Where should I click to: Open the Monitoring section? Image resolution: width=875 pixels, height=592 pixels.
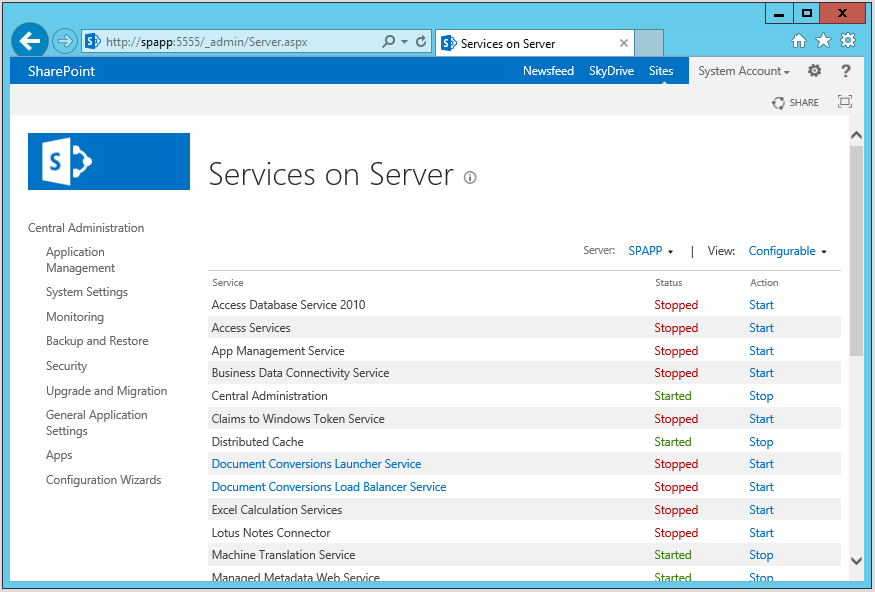(75, 317)
